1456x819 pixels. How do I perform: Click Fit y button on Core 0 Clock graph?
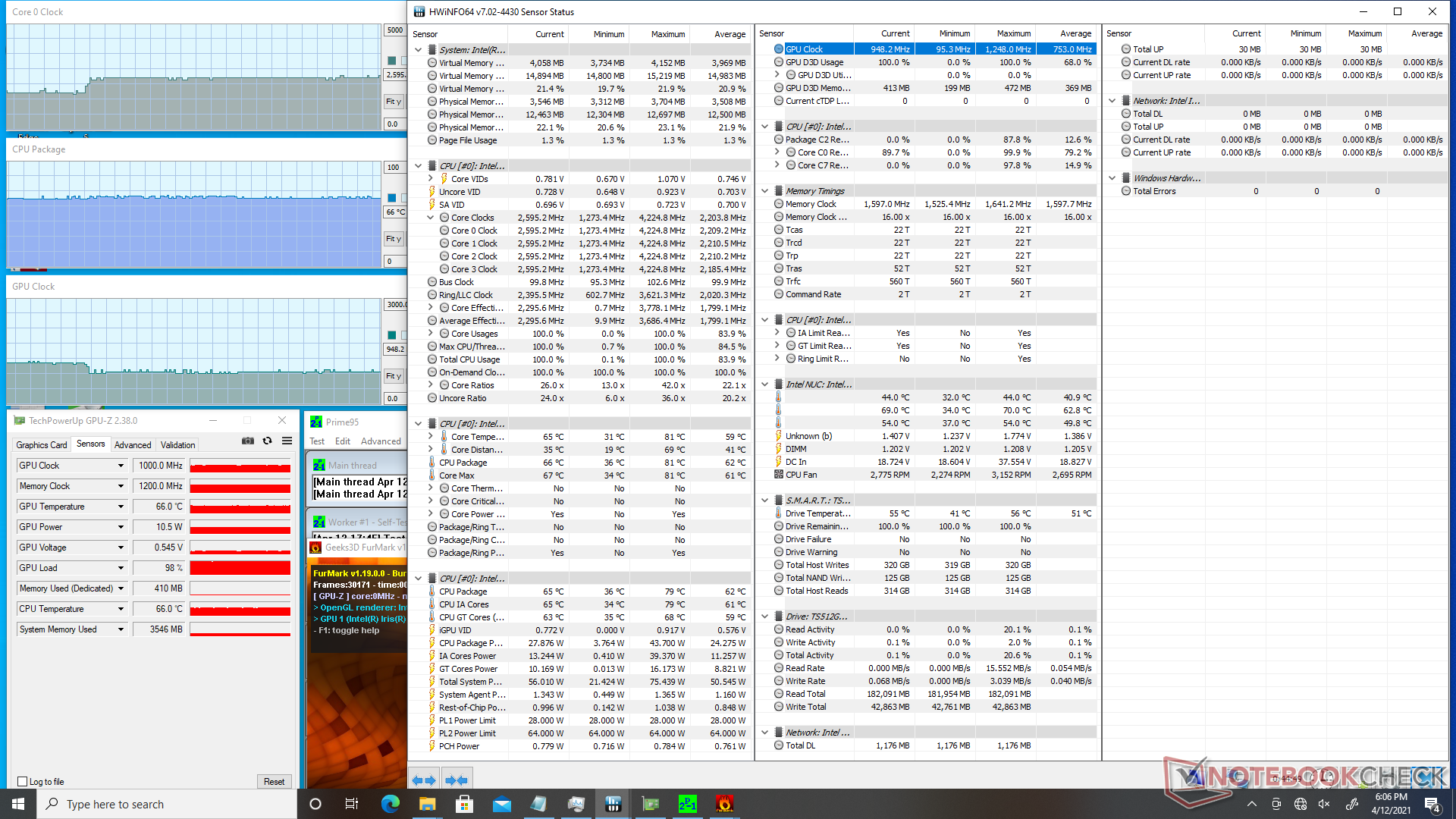point(394,102)
